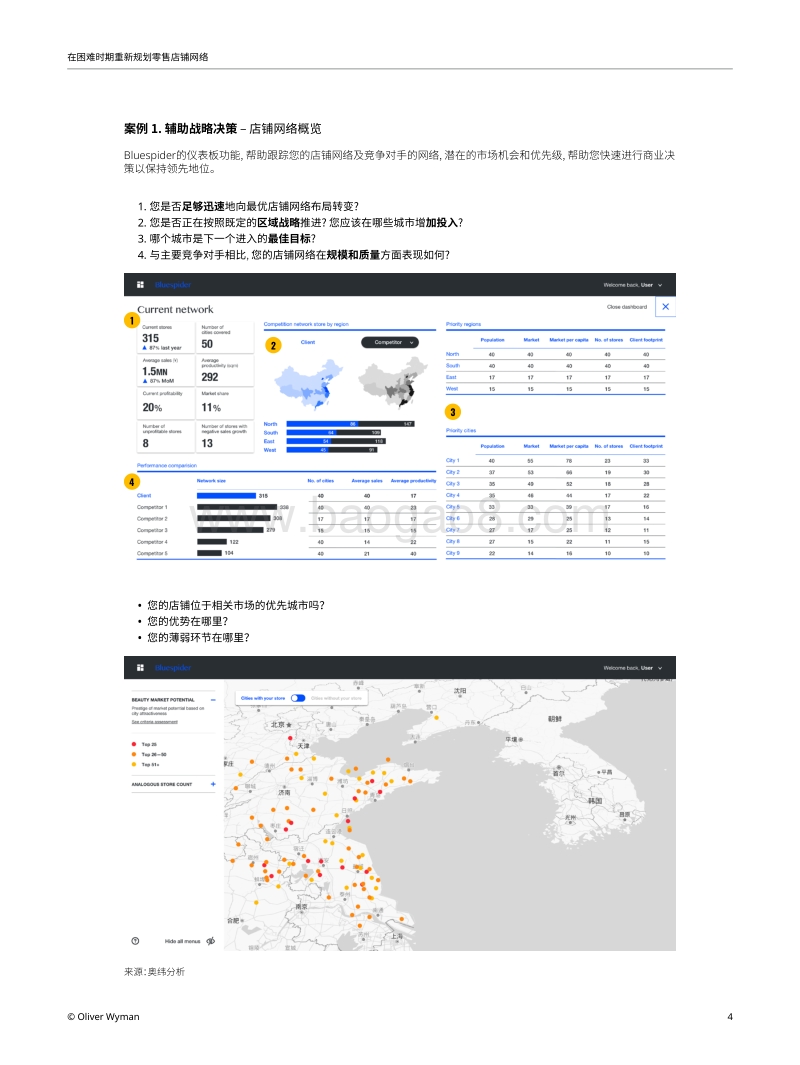Open City 3 in Priority cities
The image size is (800, 1065).
click(555, 484)
